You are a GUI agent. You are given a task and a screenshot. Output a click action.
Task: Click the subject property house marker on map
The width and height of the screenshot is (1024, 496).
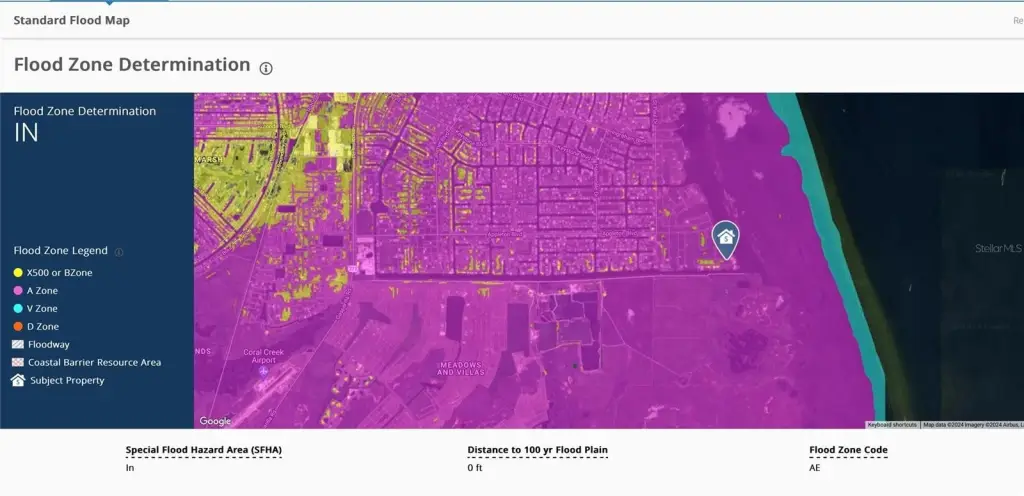point(726,237)
